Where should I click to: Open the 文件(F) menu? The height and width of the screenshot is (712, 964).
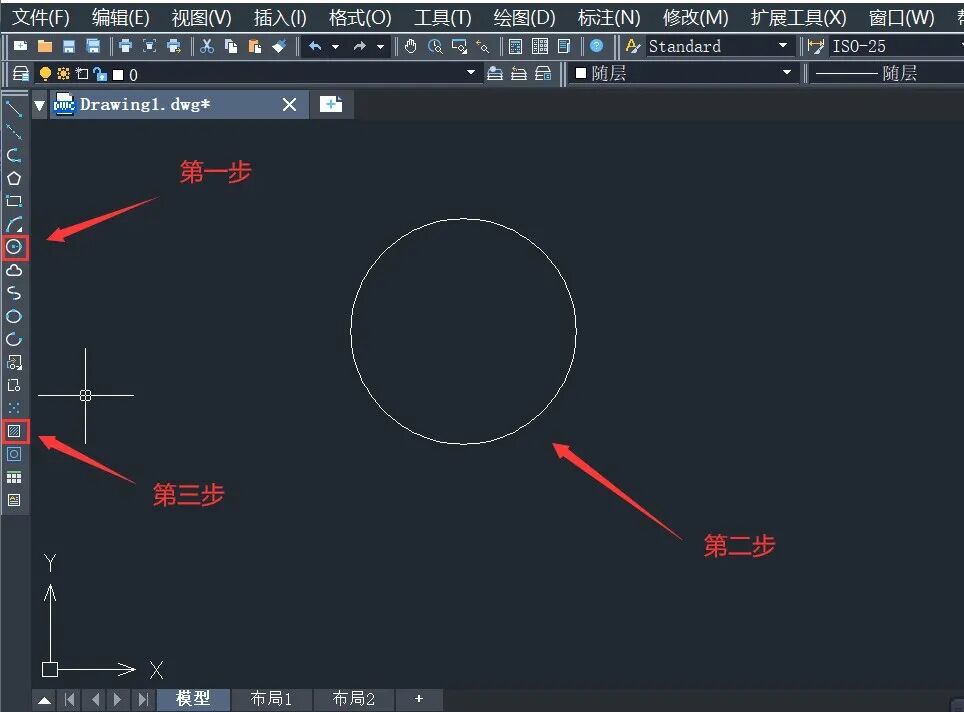41,17
